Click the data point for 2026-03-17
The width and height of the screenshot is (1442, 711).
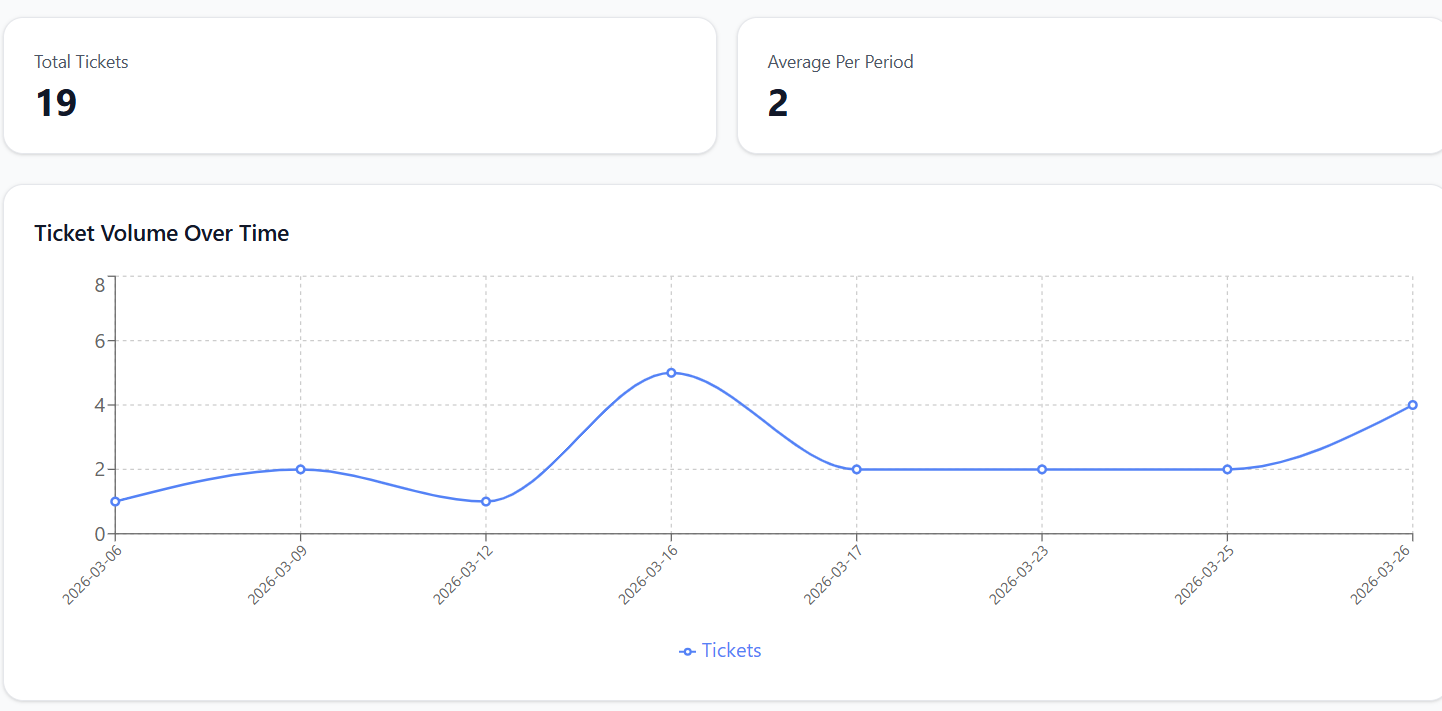click(x=857, y=469)
